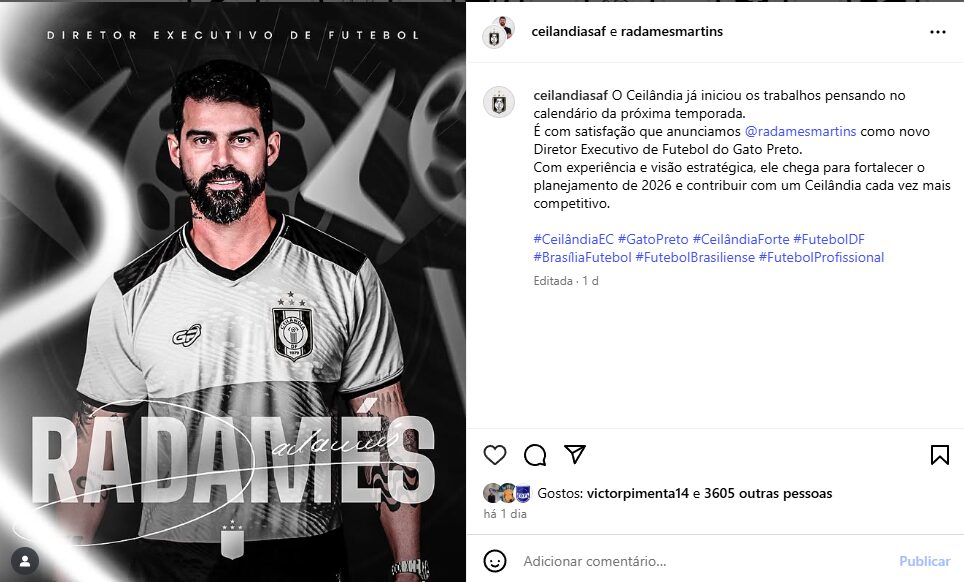Image resolution: width=964 pixels, height=582 pixels.
Task: Open the #GatoPreto hashtag
Action: click(x=653, y=239)
